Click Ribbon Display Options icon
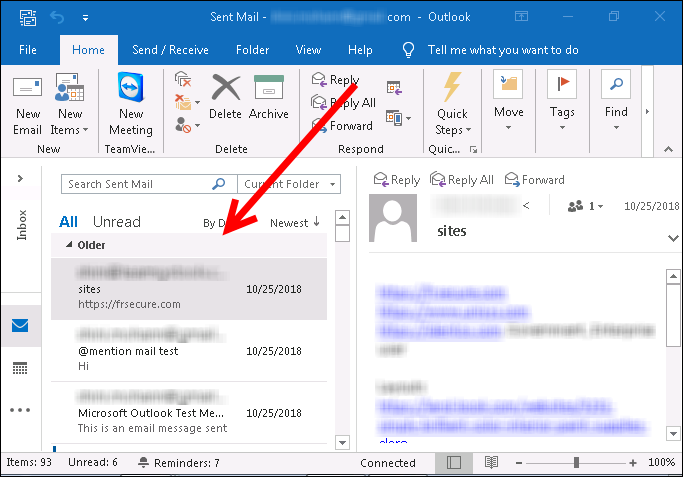The width and height of the screenshot is (683, 477). [x=521, y=17]
